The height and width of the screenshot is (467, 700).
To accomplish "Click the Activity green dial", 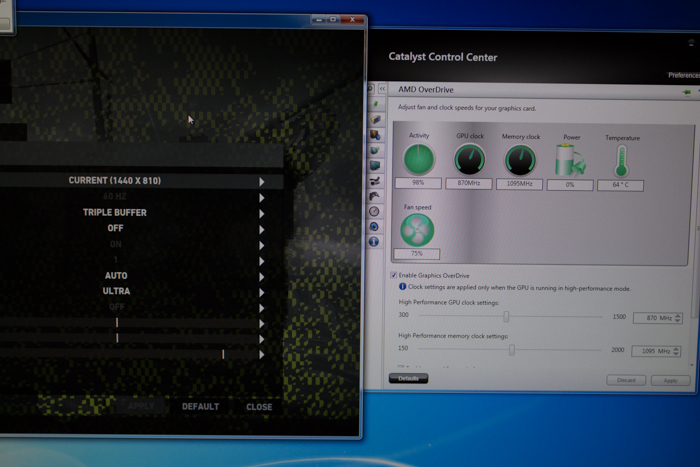I will [x=419, y=159].
